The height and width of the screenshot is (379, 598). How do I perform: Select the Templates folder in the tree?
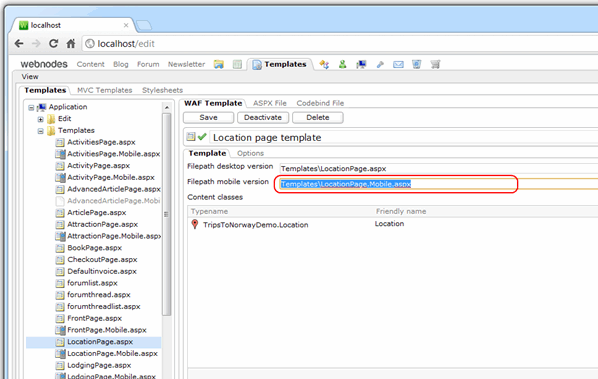pyautogui.click(x=76, y=130)
